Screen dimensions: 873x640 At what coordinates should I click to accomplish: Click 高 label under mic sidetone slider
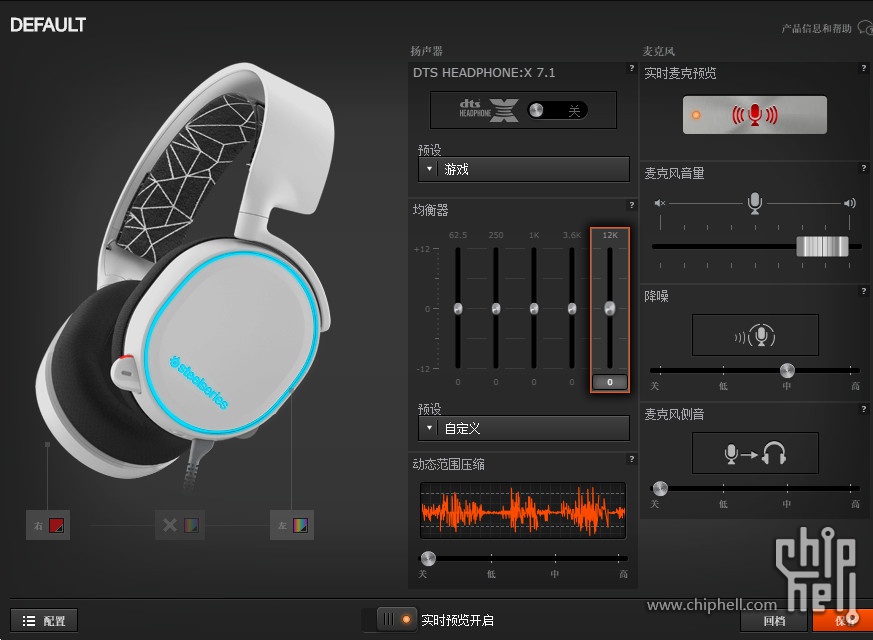click(x=855, y=504)
